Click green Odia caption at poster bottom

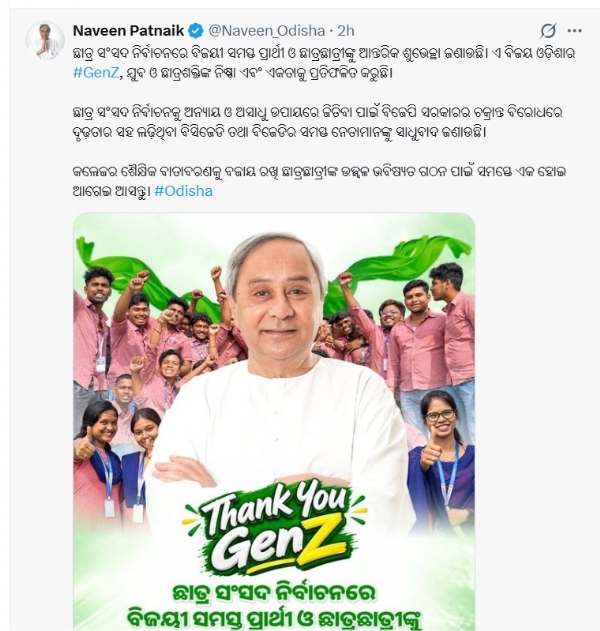click(x=274, y=606)
